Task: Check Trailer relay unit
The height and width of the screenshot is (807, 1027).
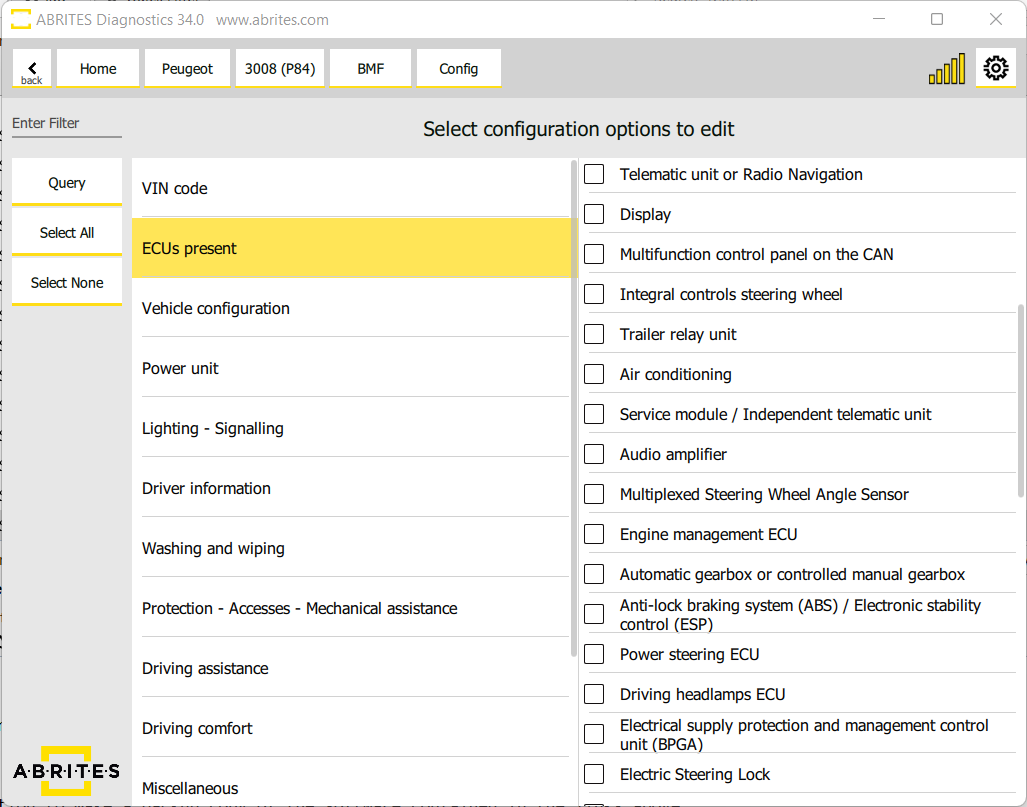Action: coord(594,334)
